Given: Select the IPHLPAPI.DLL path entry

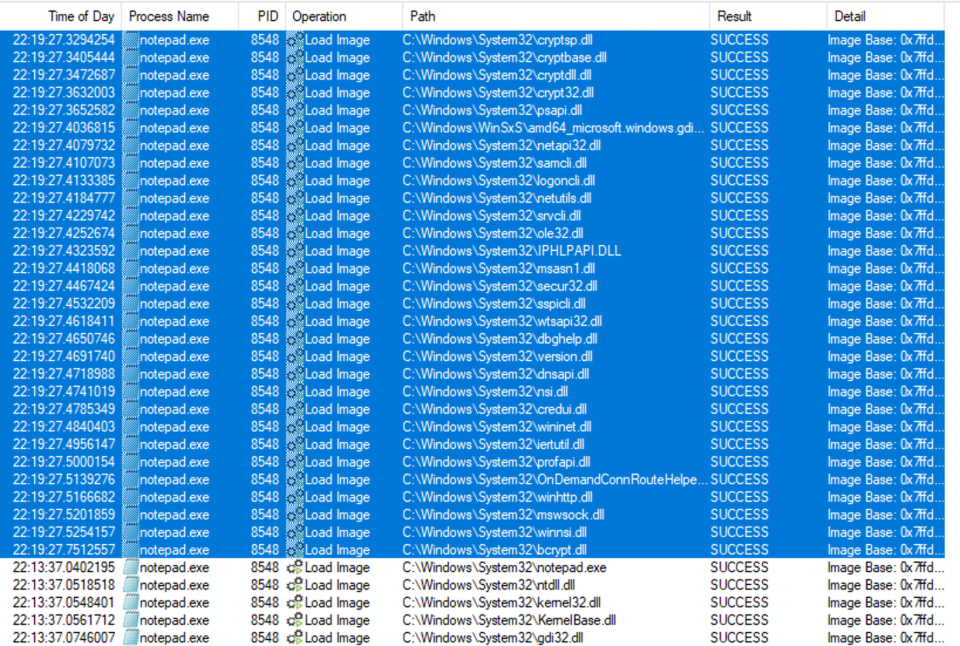Looking at the screenshot, I should [511, 251].
